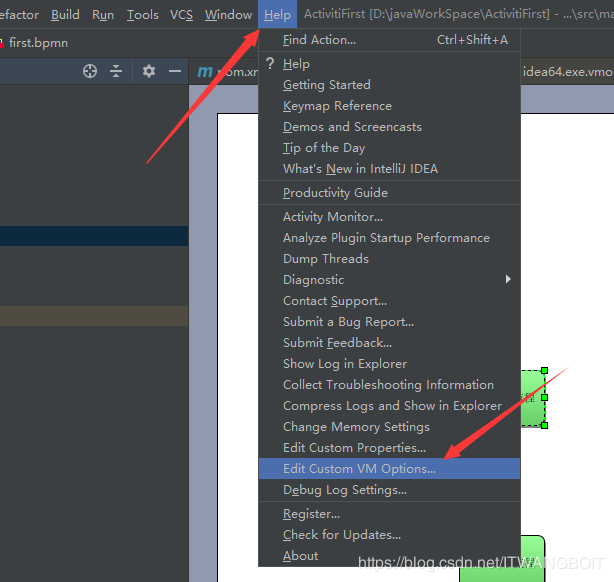Image resolution: width=614 pixels, height=582 pixels.
Task: Click Check for Updates
Action: click(341, 535)
